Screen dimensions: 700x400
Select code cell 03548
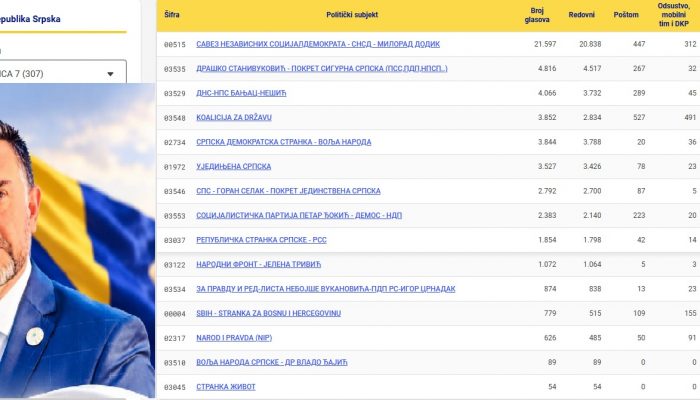(x=175, y=118)
